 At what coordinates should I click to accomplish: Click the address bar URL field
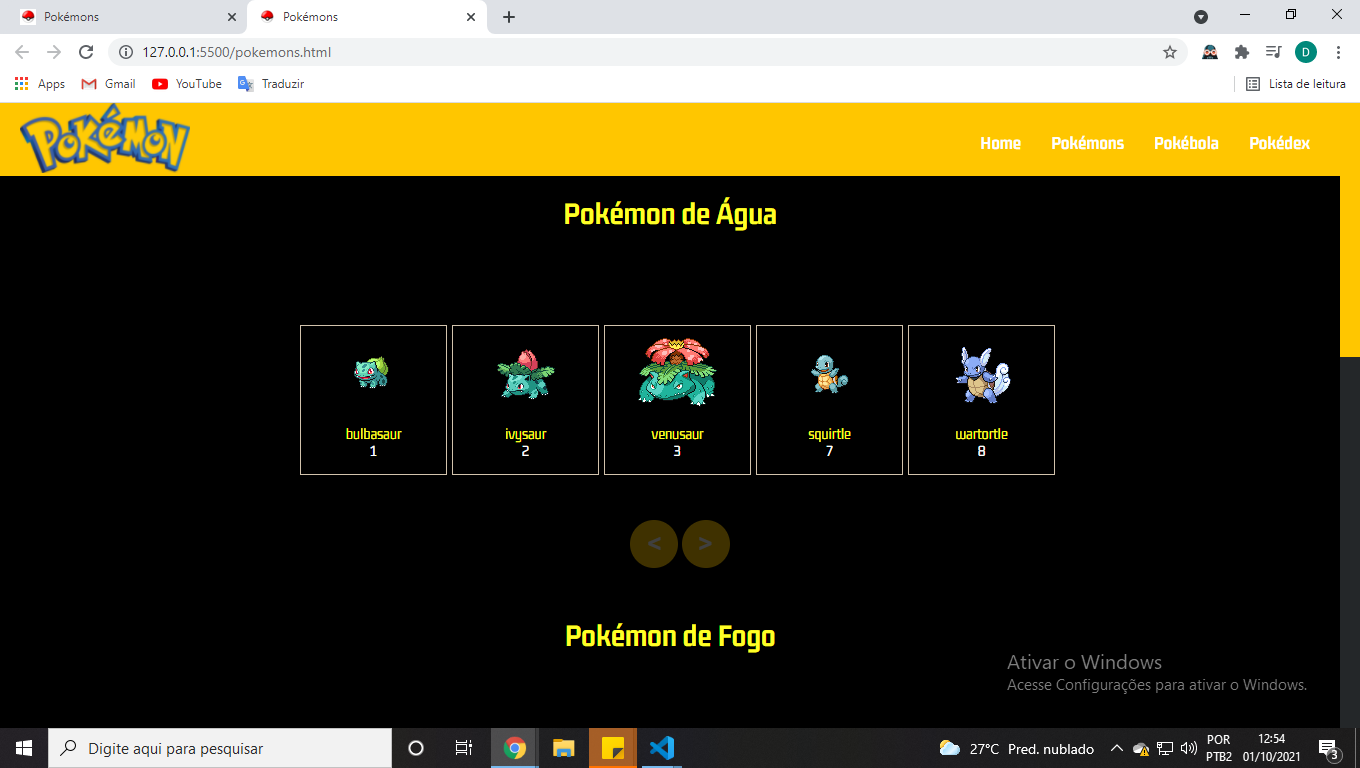(646, 52)
